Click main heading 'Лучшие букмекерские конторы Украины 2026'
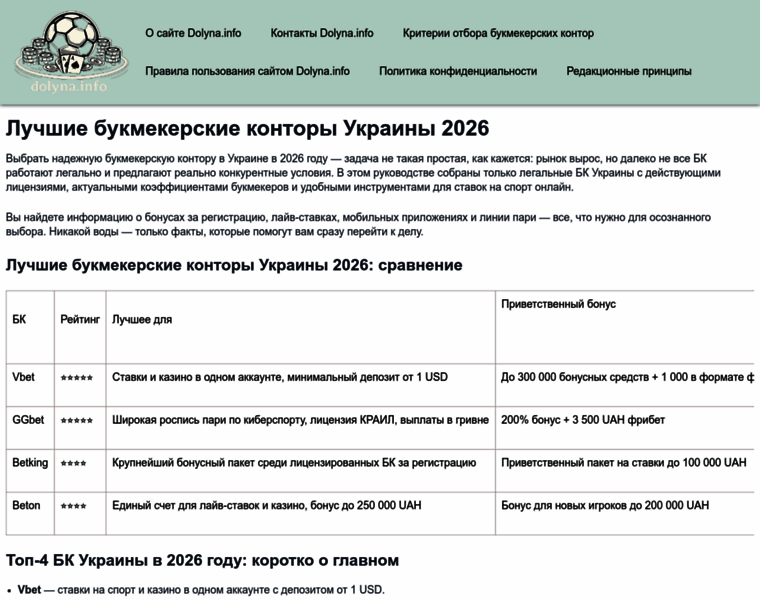This screenshot has width=760, height=600. 247,128
